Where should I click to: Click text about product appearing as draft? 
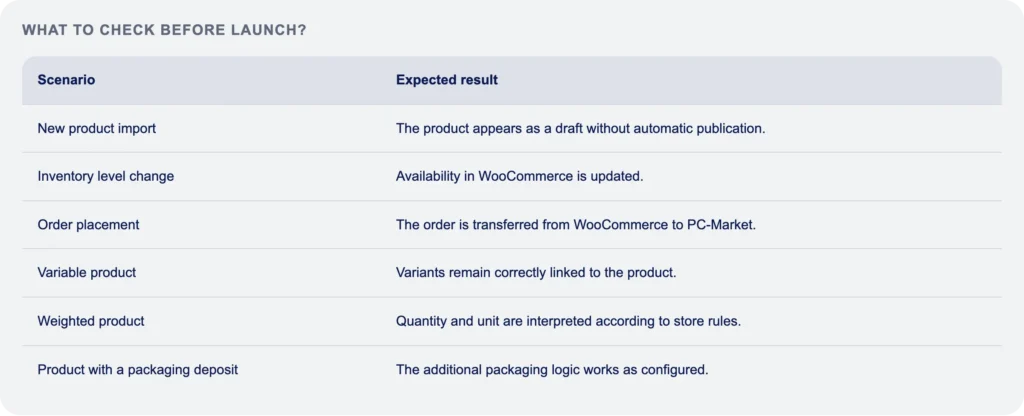coord(580,129)
